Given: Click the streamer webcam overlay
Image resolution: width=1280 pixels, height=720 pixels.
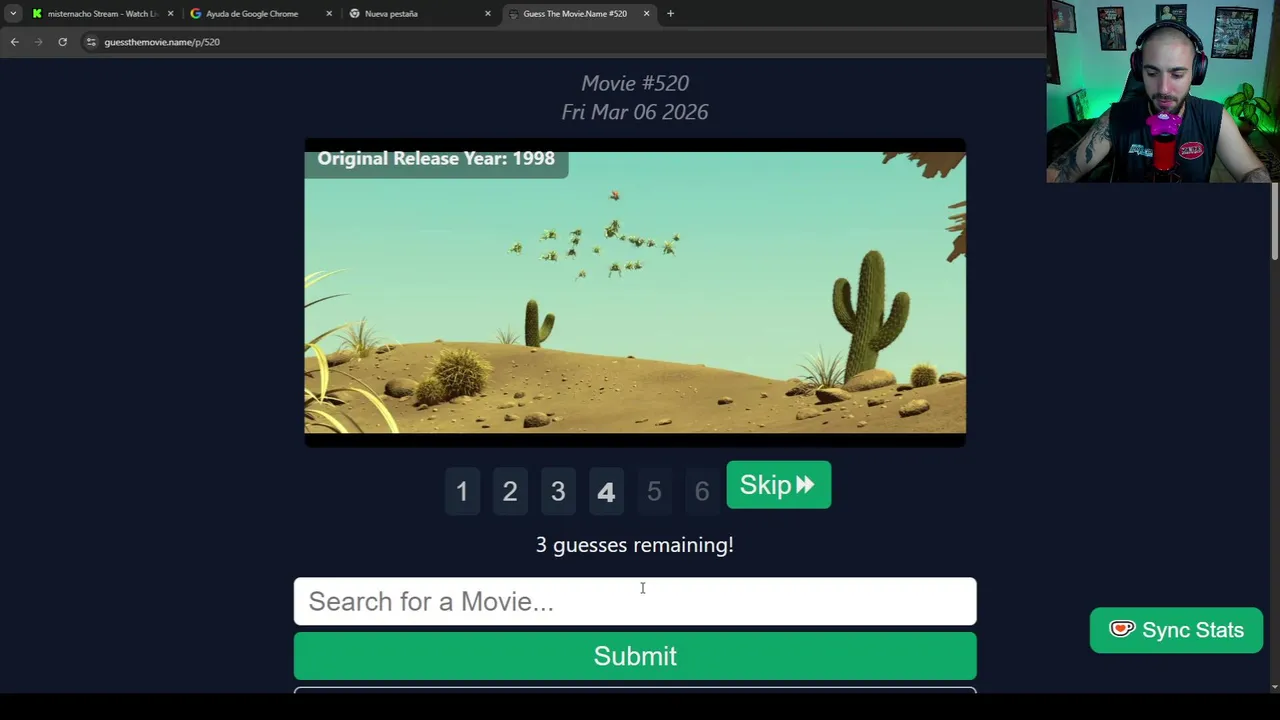Looking at the screenshot, I should point(1163,92).
